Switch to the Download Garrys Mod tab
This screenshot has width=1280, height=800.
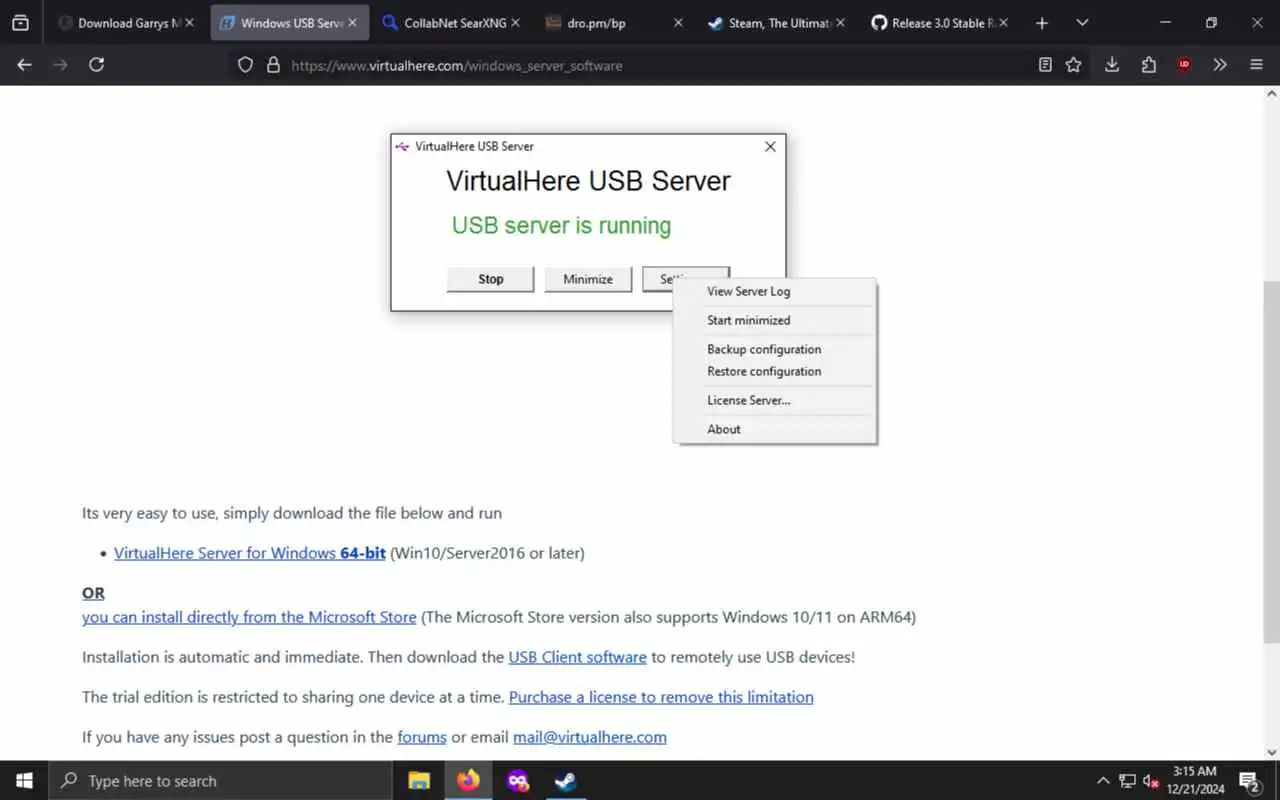point(125,23)
